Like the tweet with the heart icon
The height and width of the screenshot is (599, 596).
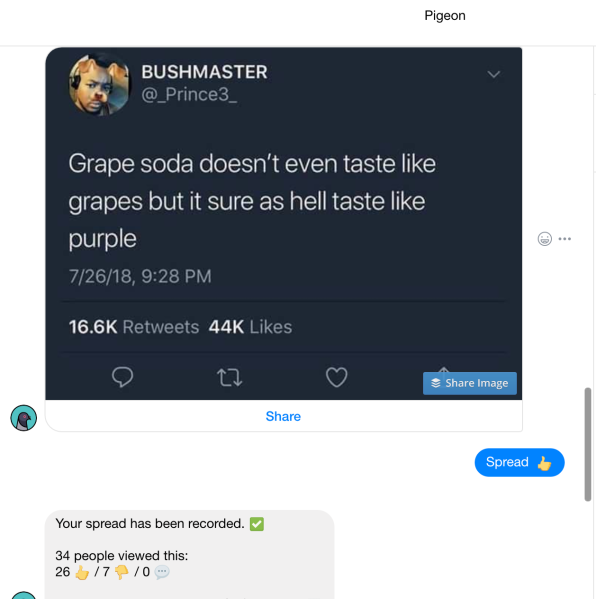pyautogui.click(x=337, y=377)
